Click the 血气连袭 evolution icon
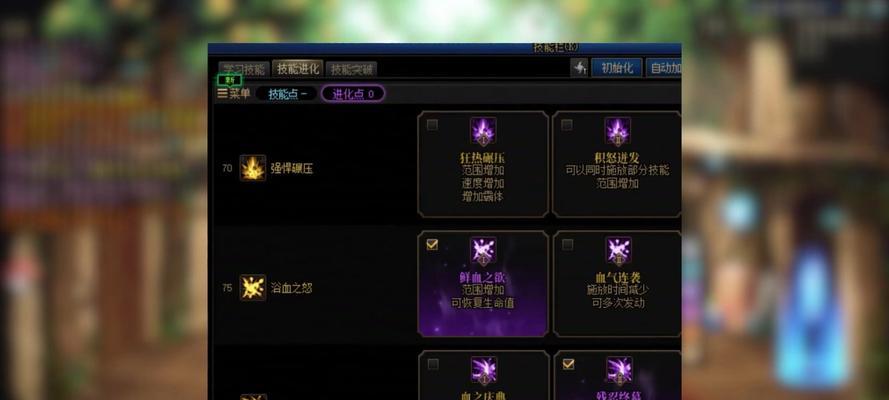 point(617,251)
